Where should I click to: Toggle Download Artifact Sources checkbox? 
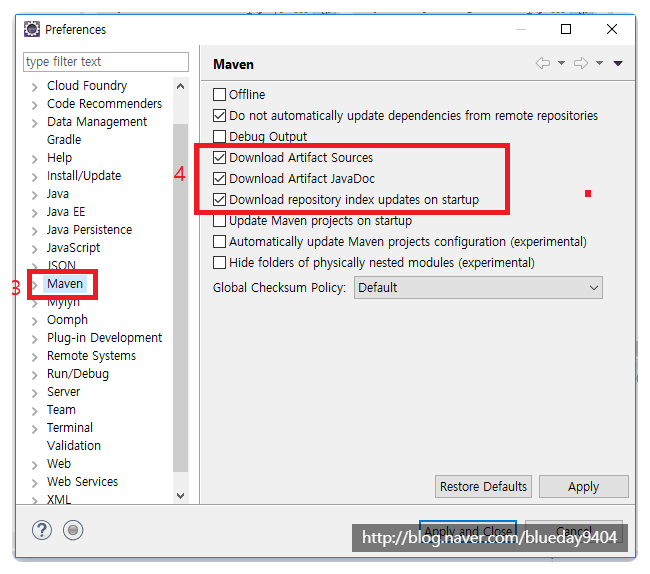[x=219, y=157]
